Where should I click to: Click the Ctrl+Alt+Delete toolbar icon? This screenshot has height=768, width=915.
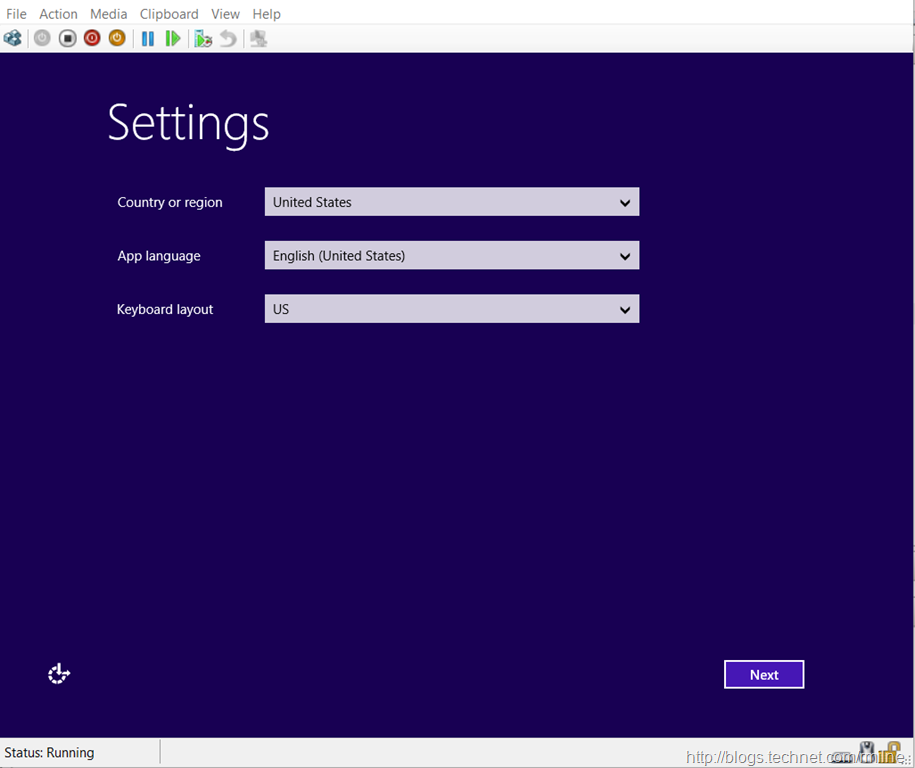[13, 39]
